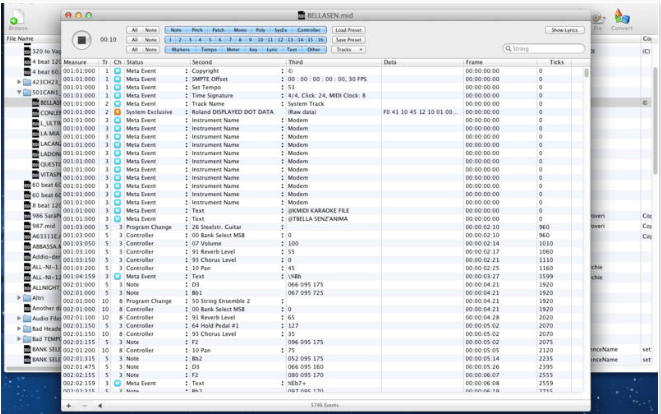The height and width of the screenshot is (414, 661).
Task: Sort by the Measure column header
Action: click(81, 62)
